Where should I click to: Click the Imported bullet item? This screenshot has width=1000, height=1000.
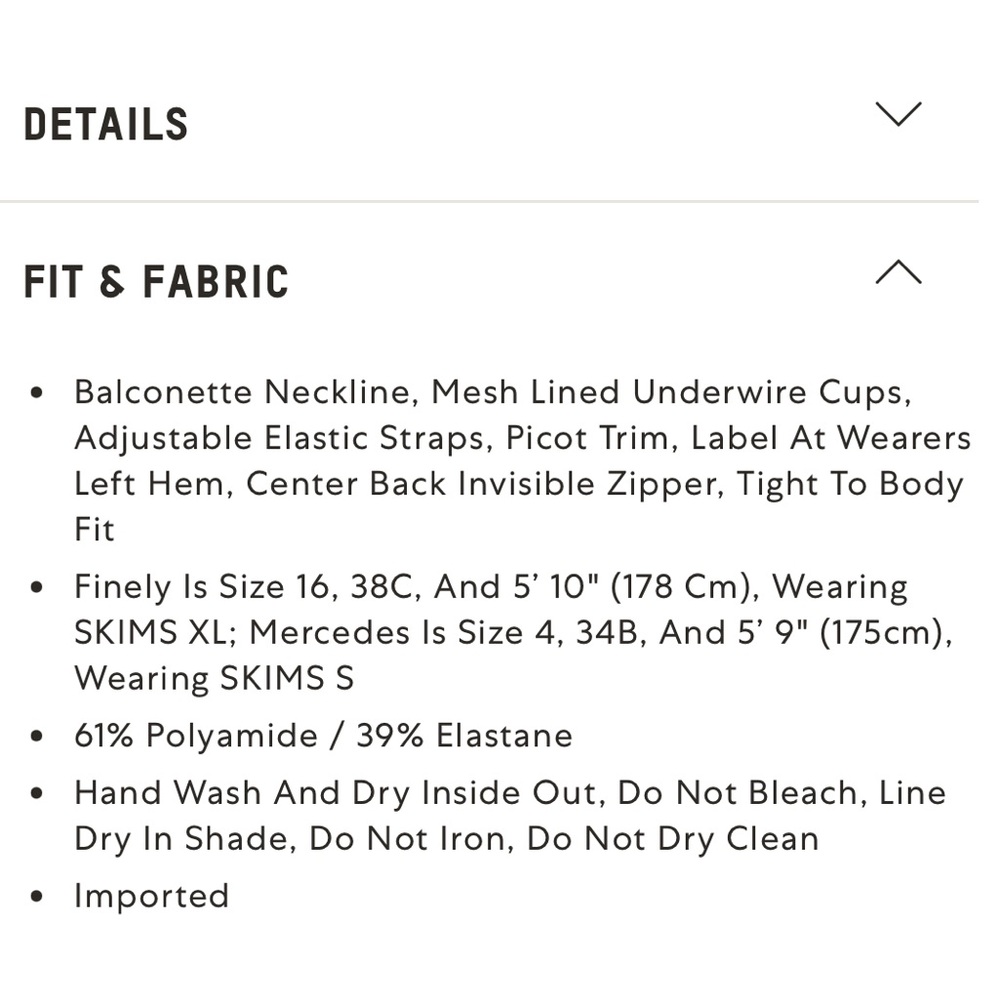[x=151, y=897]
